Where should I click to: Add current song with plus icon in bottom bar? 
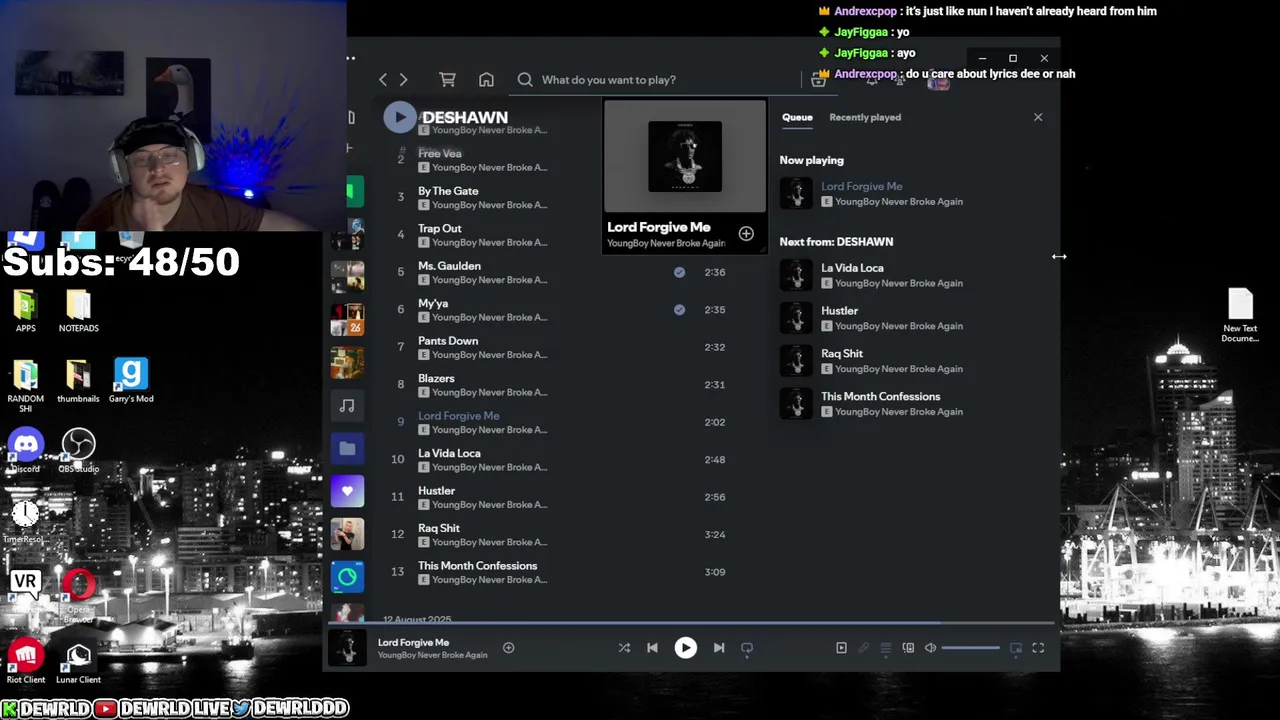pos(508,648)
